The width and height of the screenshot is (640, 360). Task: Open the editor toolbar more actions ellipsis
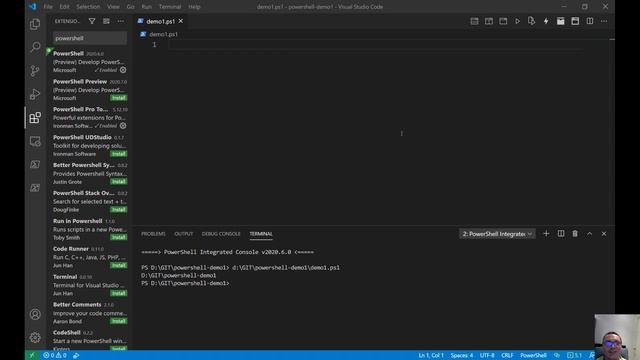point(604,21)
